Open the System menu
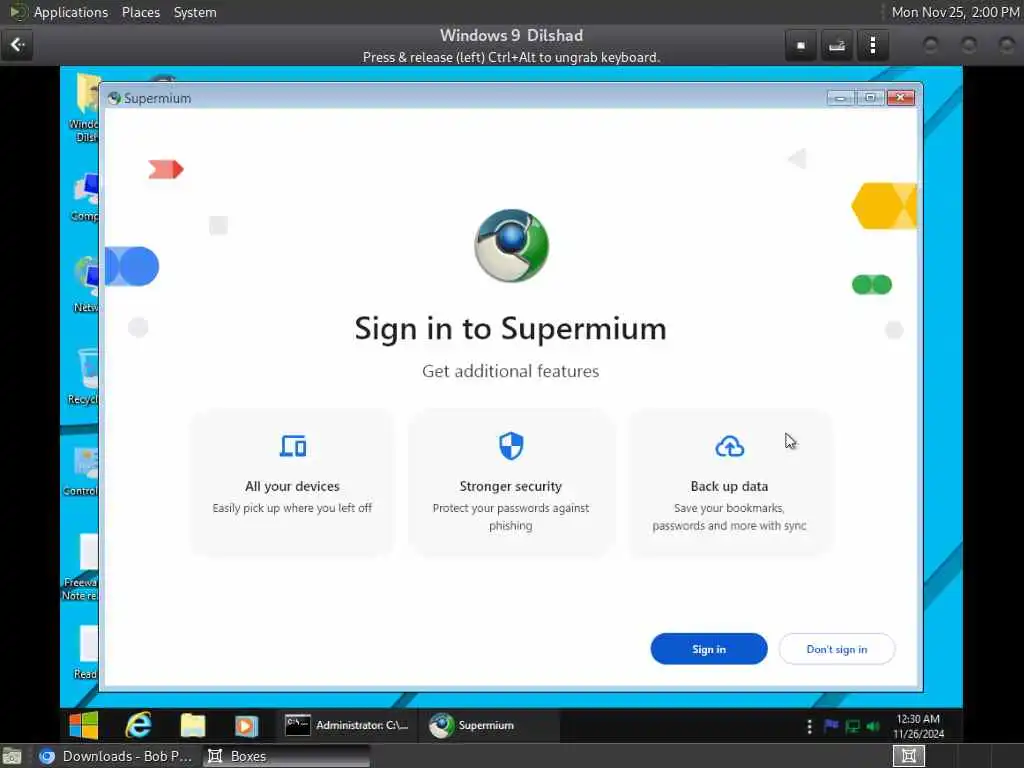 (195, 12)
